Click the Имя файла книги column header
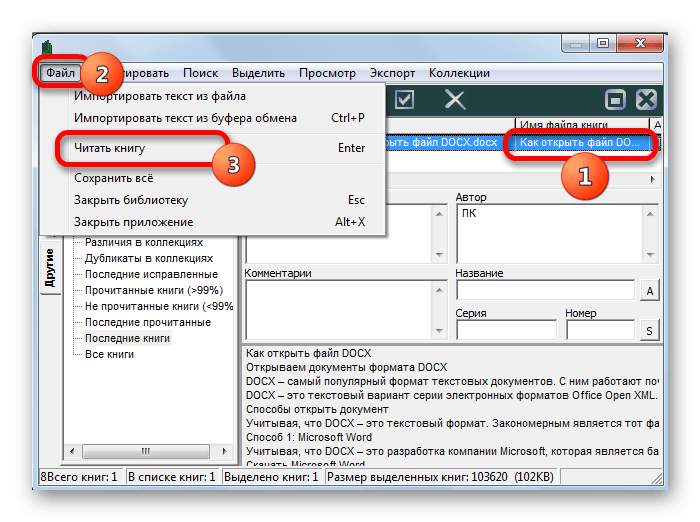 coord(582,124)
